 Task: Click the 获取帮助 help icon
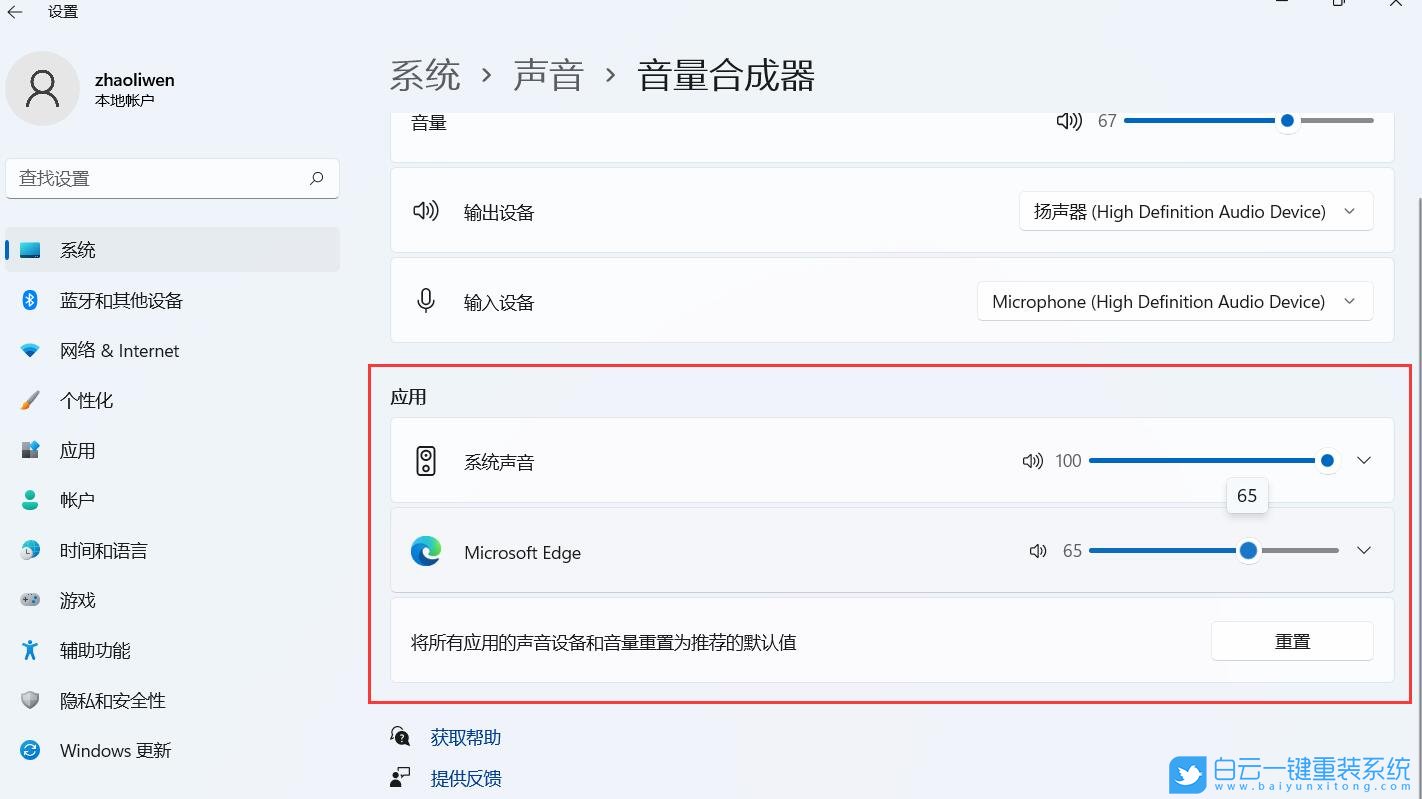tap(399, 736)
